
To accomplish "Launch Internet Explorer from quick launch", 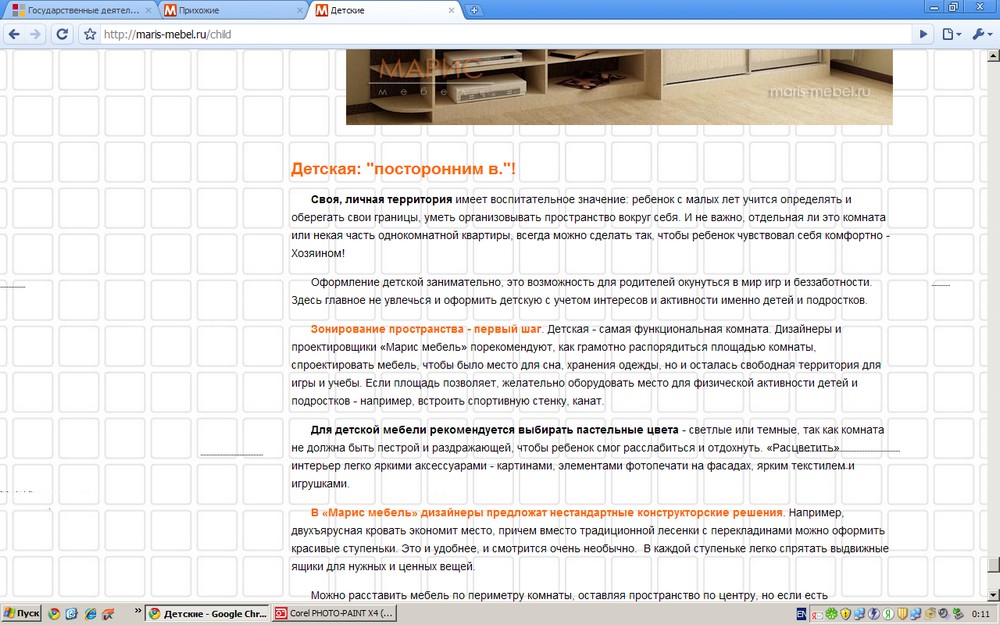I will click(90, 614).
